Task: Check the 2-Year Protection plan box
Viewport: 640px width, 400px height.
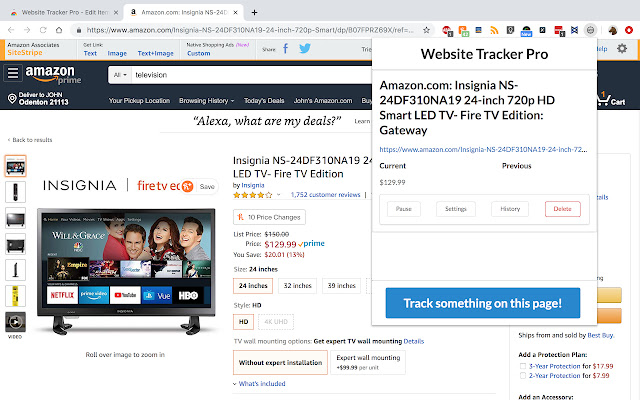Action: coord(522,376)
